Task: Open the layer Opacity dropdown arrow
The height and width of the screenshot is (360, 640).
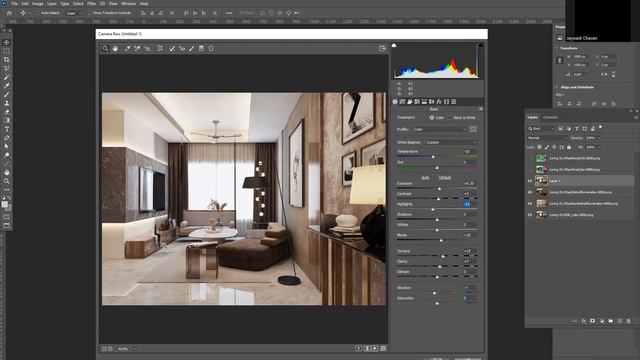Action: [599, 138]
